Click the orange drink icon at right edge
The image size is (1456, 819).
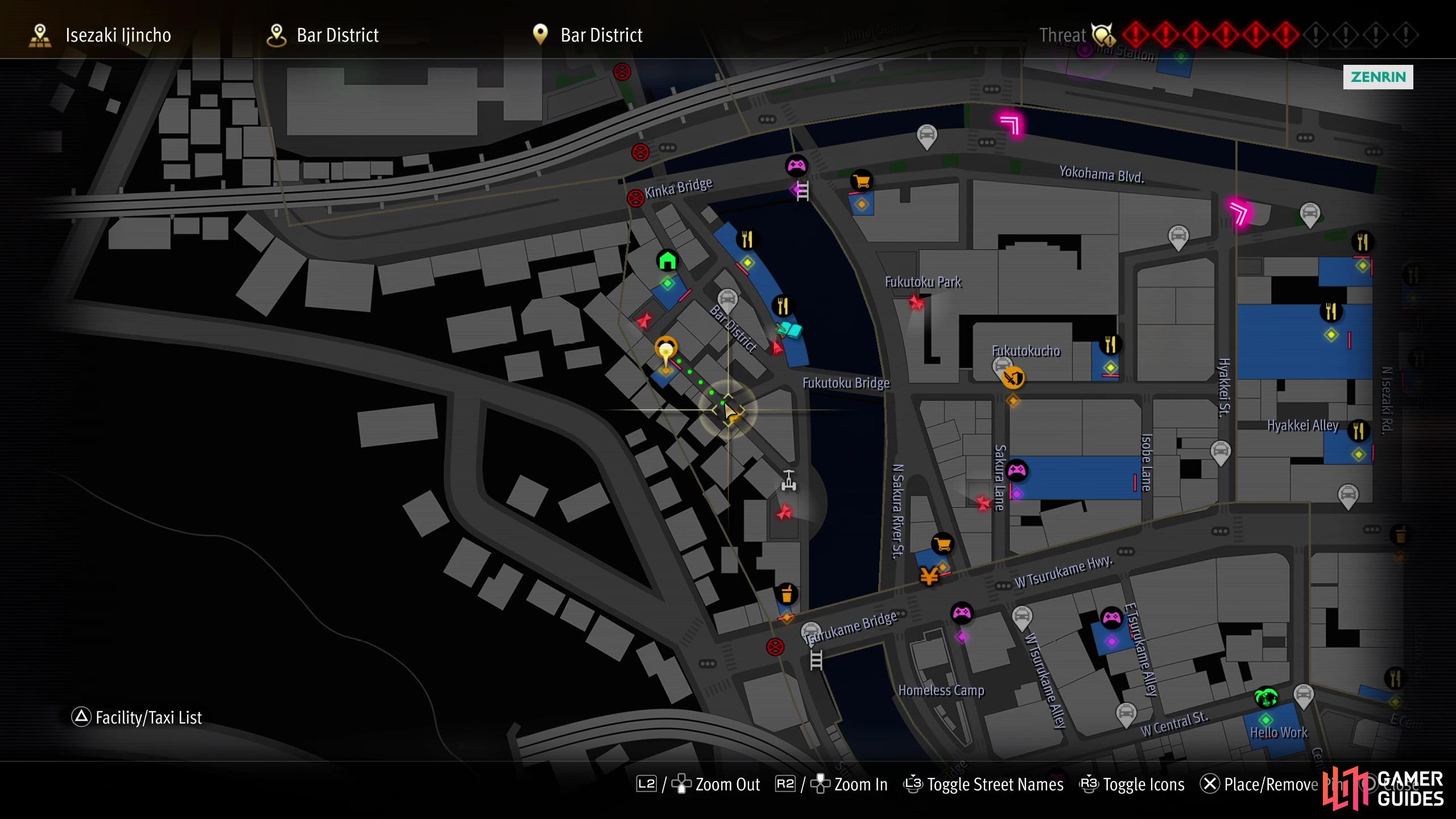[1401, 535]
